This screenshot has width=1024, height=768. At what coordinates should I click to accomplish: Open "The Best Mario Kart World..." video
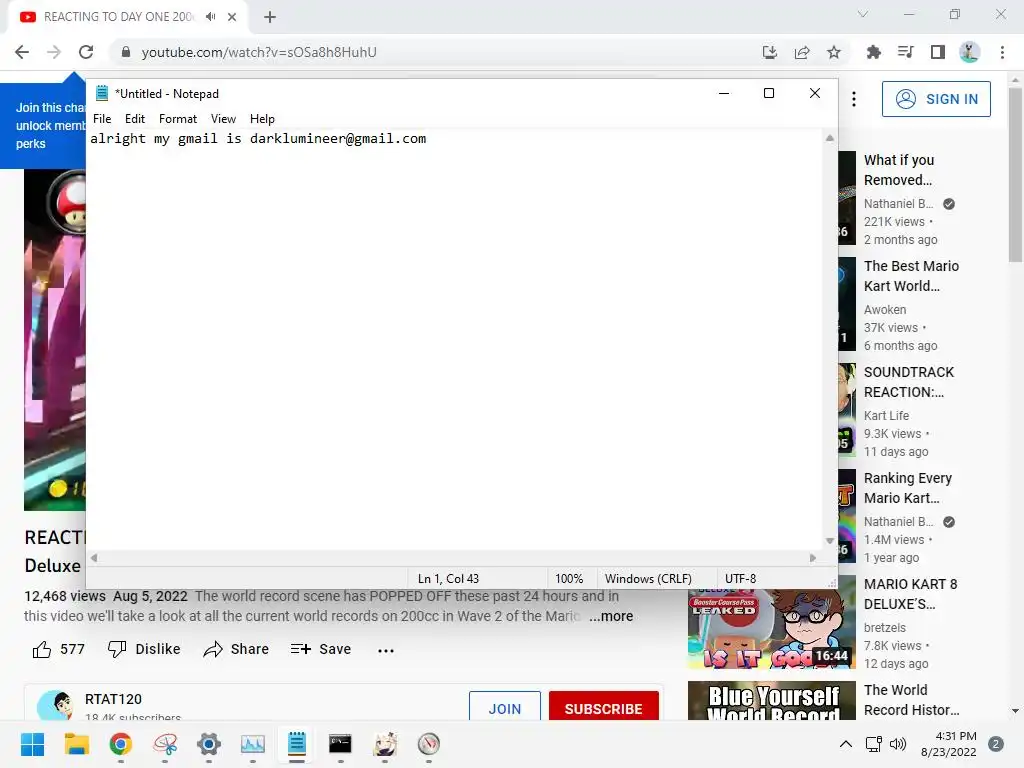coord(911,276)
